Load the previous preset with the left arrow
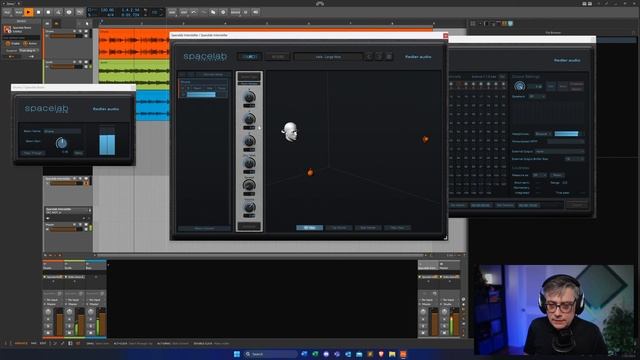Screen dimensions: 640x360 (x=369, y=57)
